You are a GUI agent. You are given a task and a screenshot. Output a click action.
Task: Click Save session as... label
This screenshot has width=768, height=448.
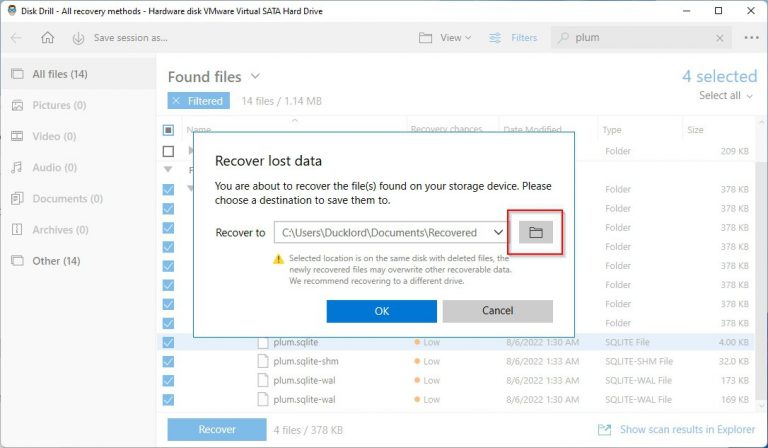(131, 38)
